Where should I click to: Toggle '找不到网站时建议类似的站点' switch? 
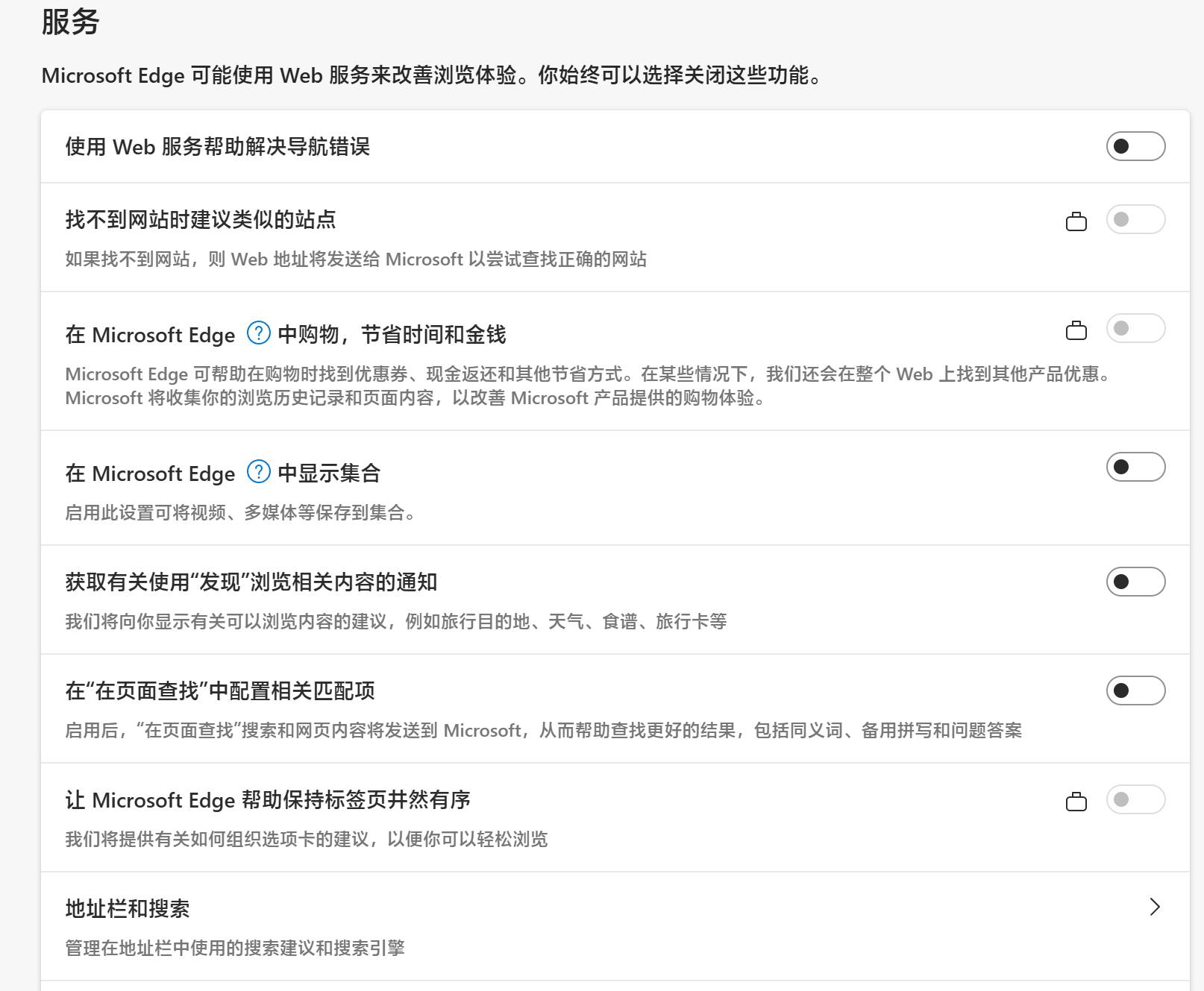[x=1135, y=219]
